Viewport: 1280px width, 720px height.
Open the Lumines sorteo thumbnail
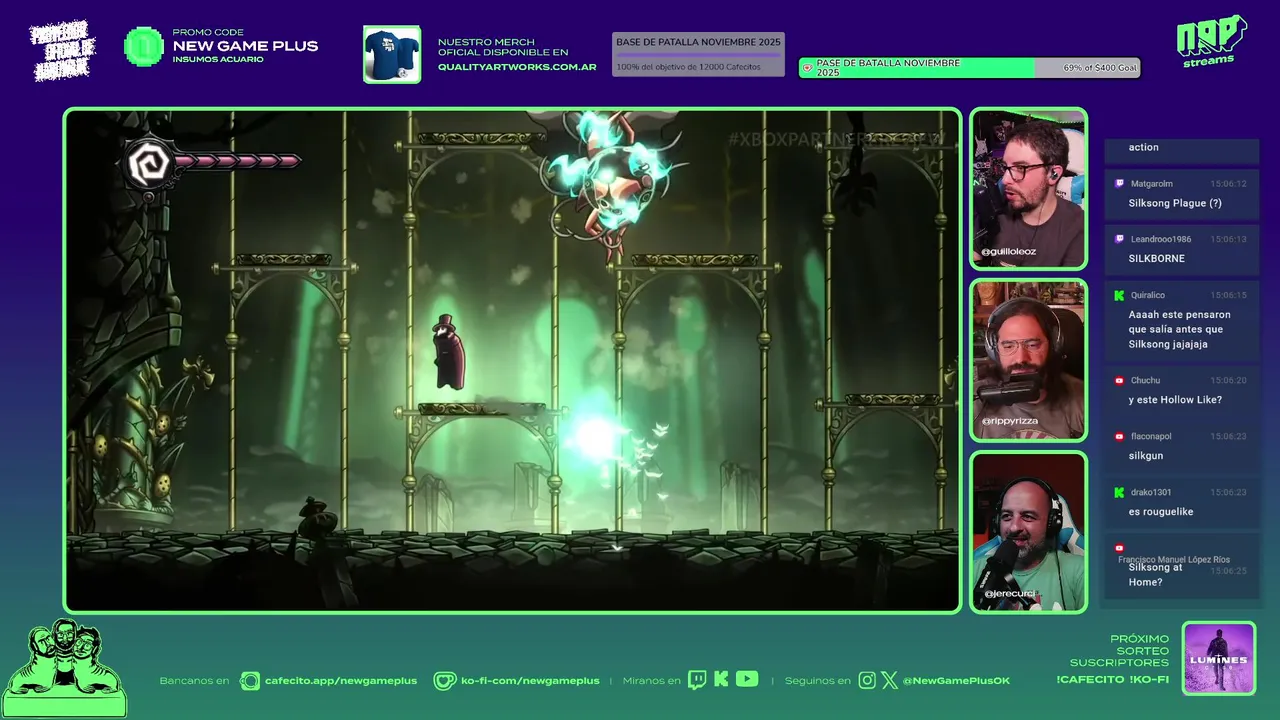pyautogui.click(x=1218, y=658)
